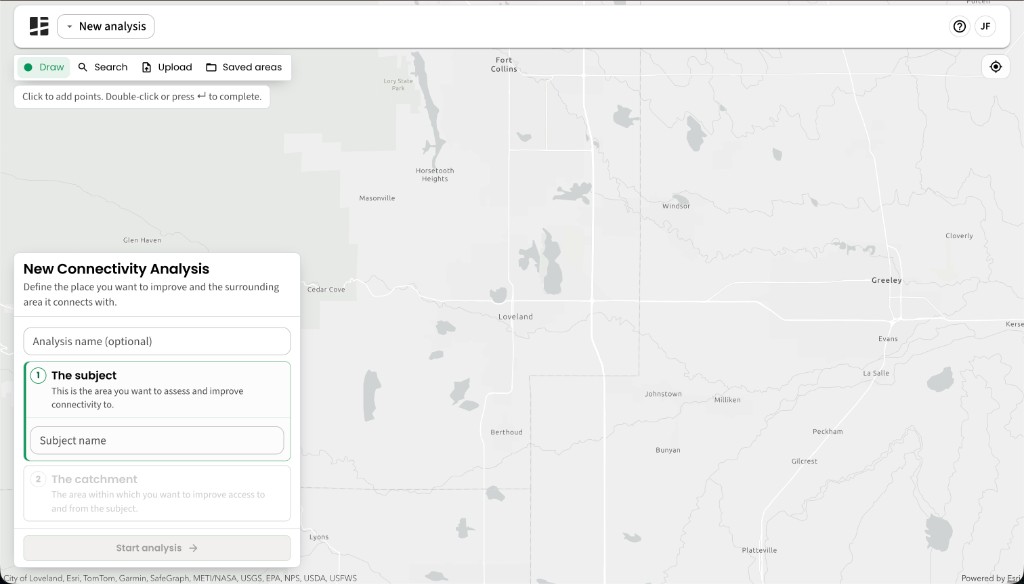Select the Draw tab
The height and width of the screenshot is (584, 1024).
(44, 67)
